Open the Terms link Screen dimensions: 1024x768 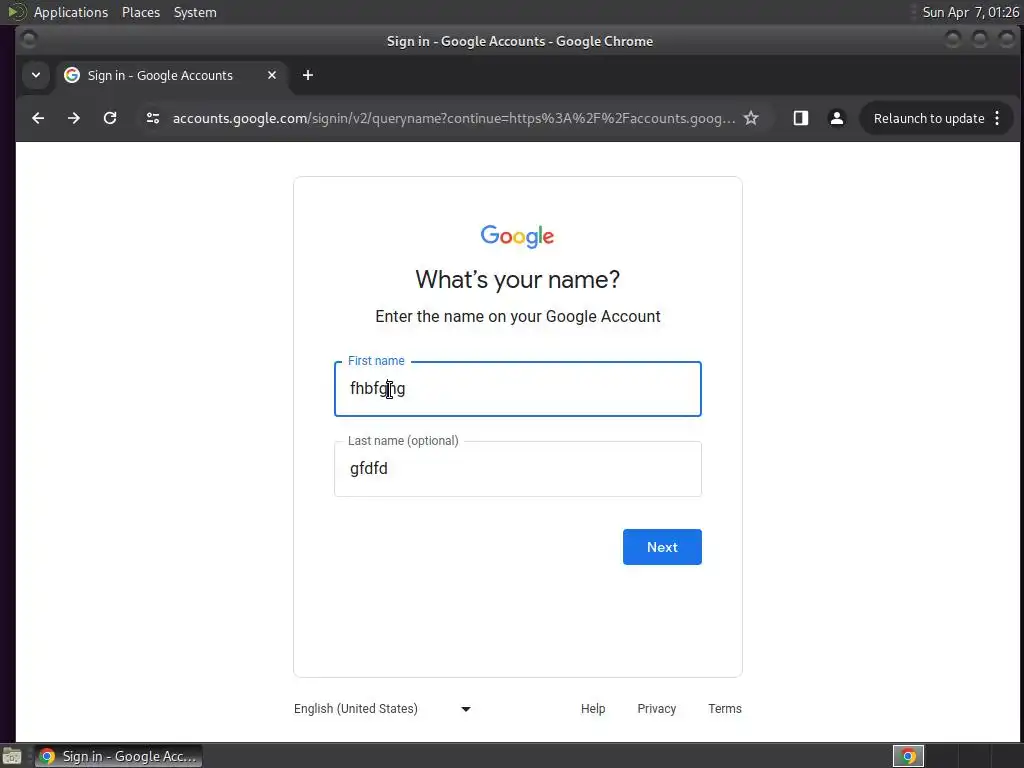point(725,709)
